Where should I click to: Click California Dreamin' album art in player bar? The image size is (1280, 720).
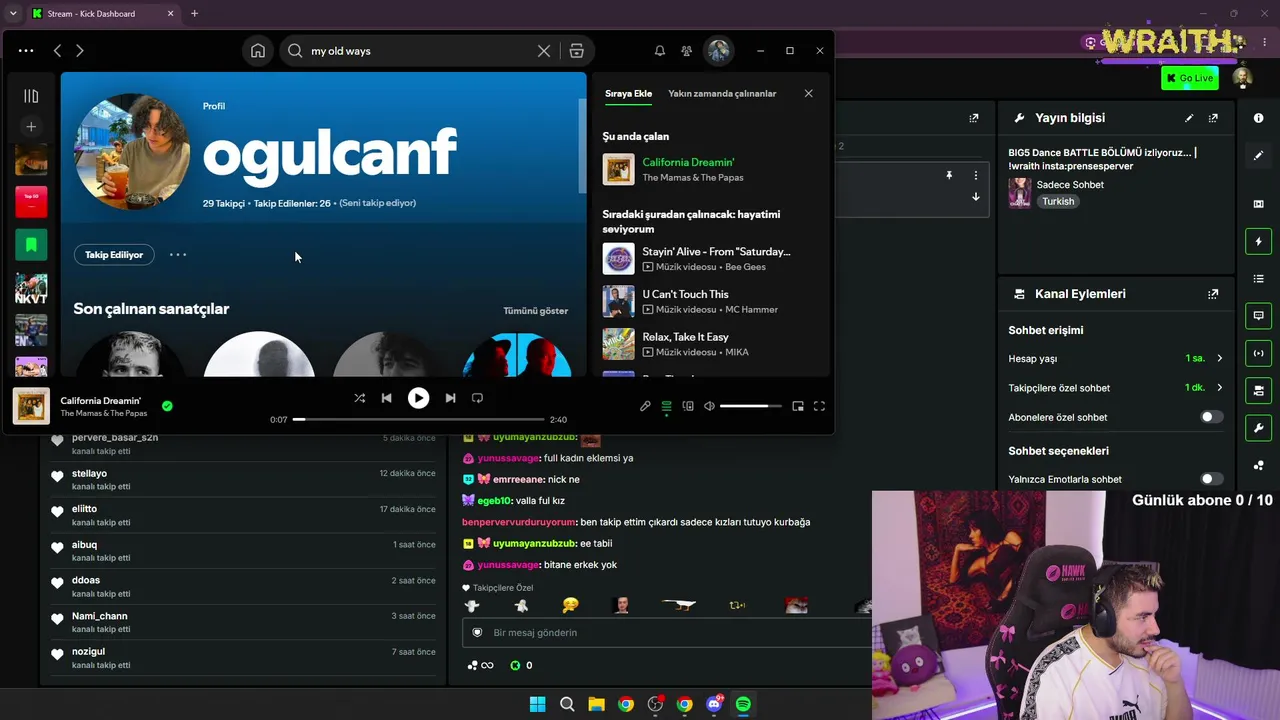click(x=31, y=406)
